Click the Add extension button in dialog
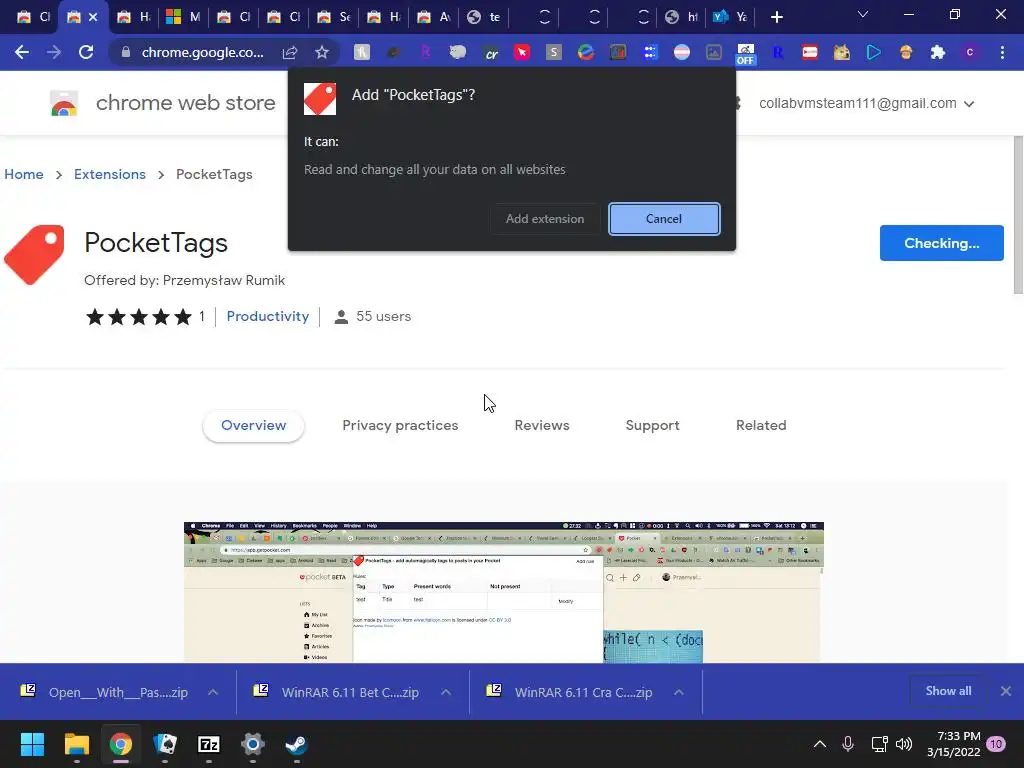Image resolution: width=1024 pixels, height=768 pixels. click(x=545, y=219)
